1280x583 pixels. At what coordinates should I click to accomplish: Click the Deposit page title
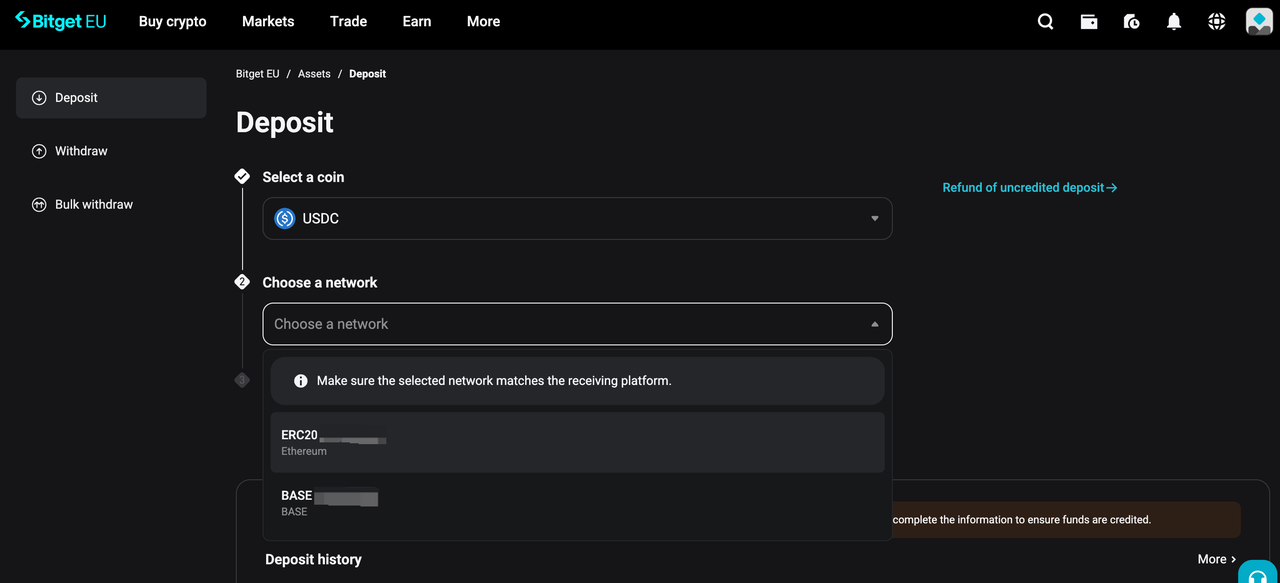tap(285, 123)
